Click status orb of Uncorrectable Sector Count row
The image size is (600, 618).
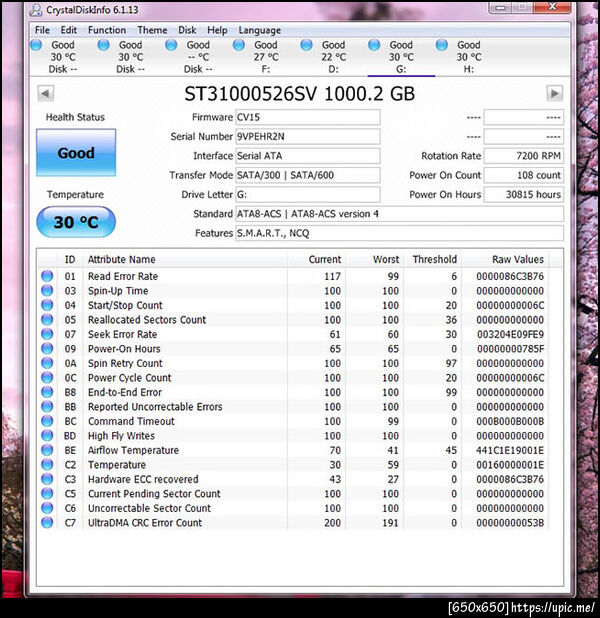coord(47,508)
